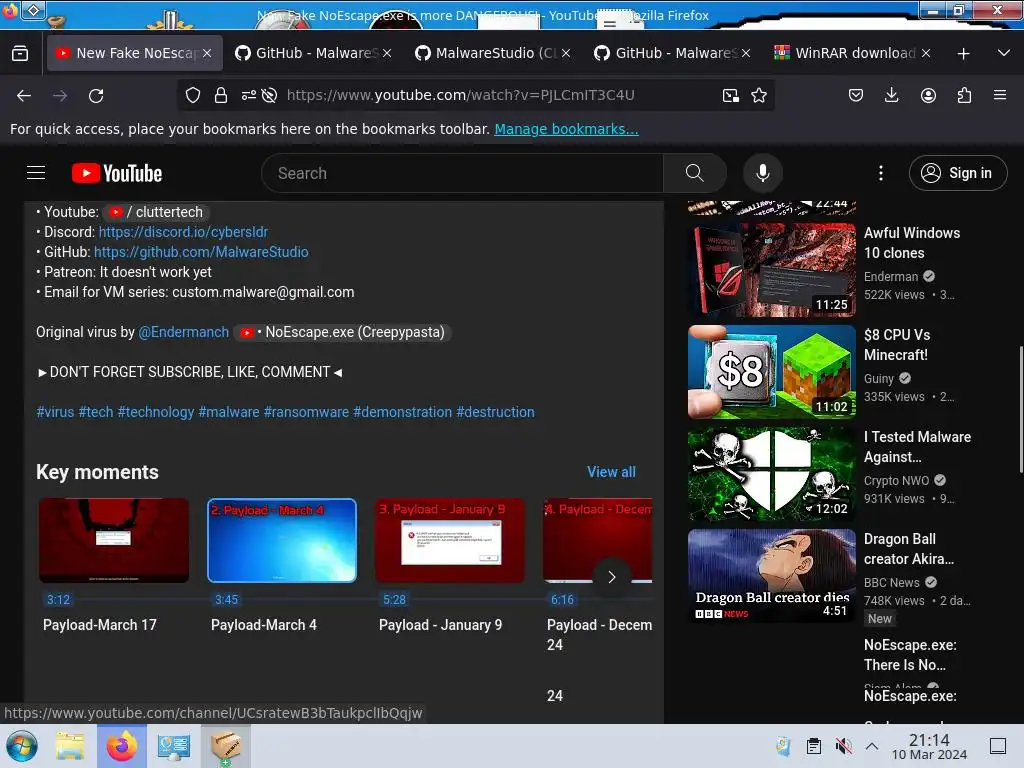Click the YouTube search magnifier button
Image resolution: width=1024 pixels, height=768 pixels.
coord(695,173)
